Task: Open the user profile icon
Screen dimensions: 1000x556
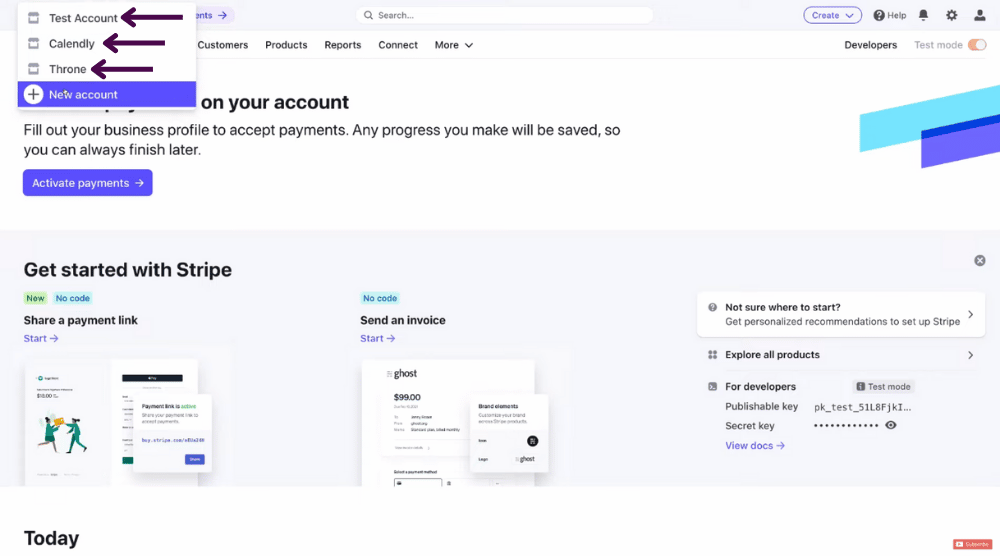Action: pos(980,15)
